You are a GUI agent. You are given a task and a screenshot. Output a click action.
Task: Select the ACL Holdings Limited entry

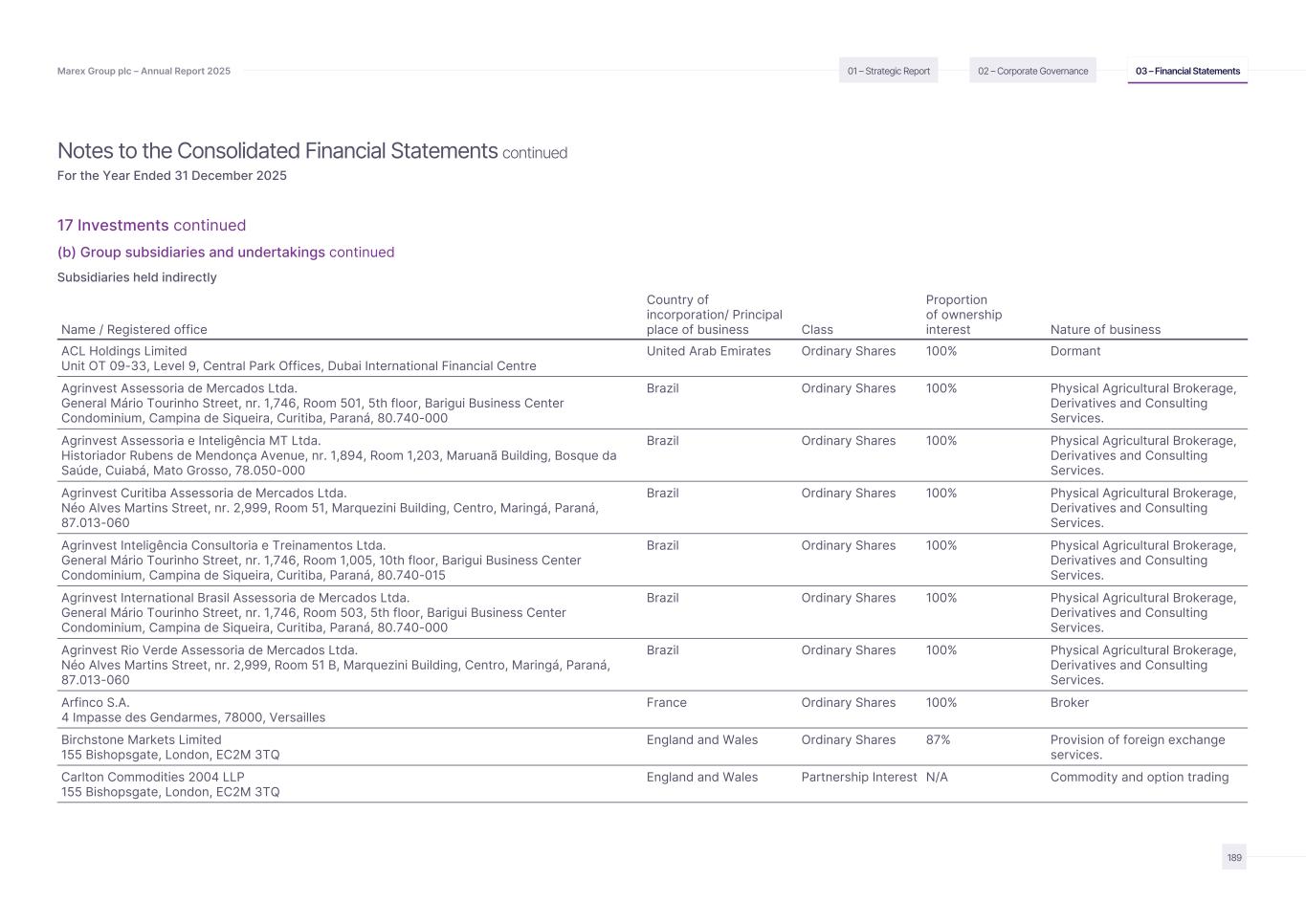pos(124,351)
